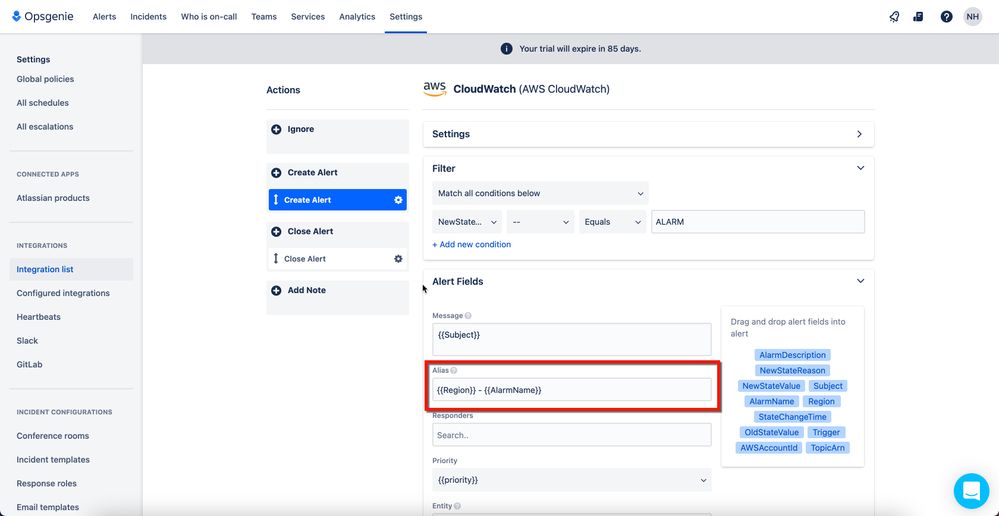Open the chat support bubble
The height and width of the screenshot is (516, 999).
[x=972, y=491]
